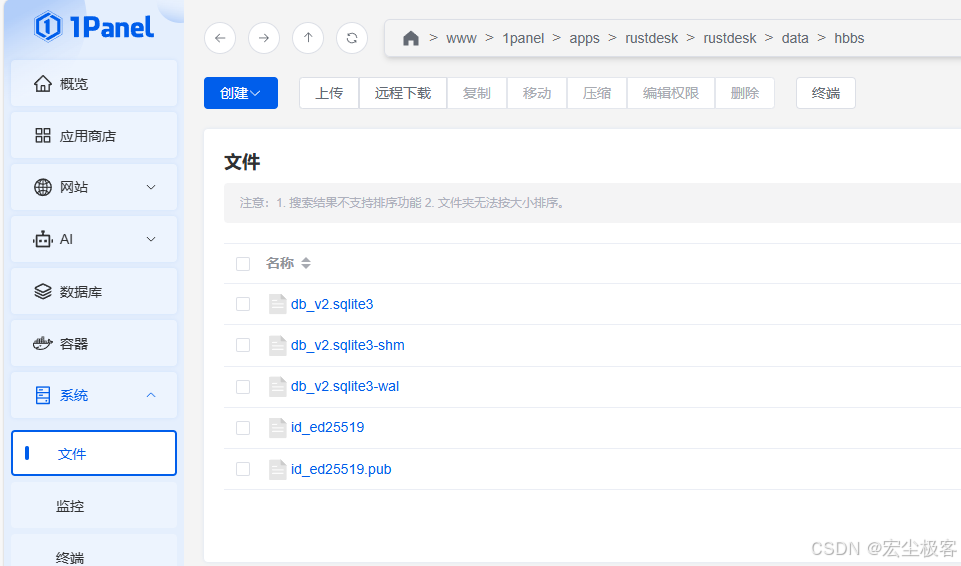Navigate to 1panel in breadcrumb
961x566 pixels.
[x=523, y=38]
